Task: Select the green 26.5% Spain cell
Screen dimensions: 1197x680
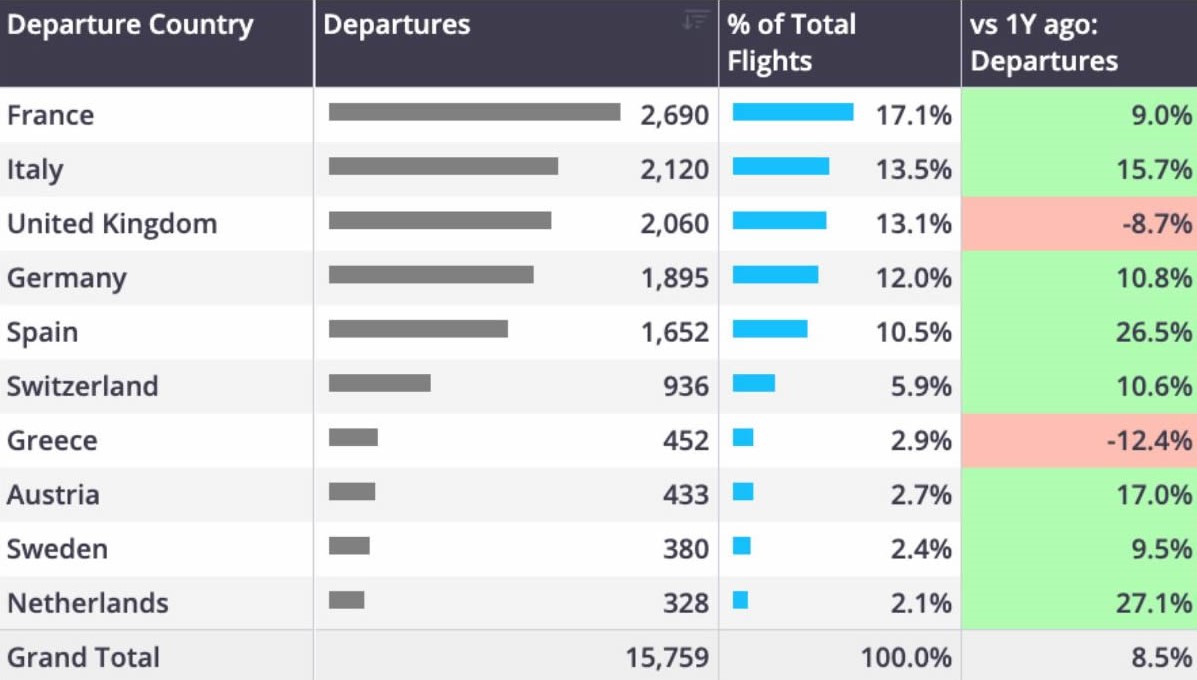Action: (1079, 332)
